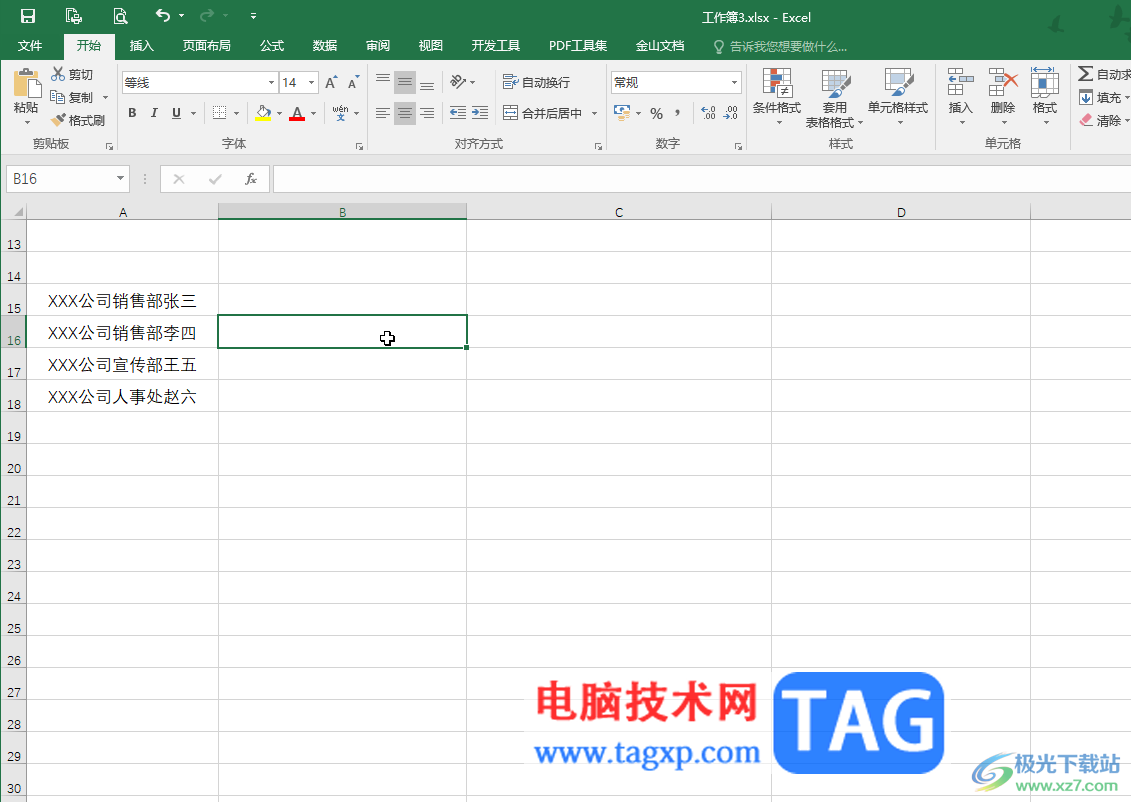Viewport: 1131px width, 802px height.
Task: Click the Paste (粘贴) clipboard icon
Action: coord(27,83)
